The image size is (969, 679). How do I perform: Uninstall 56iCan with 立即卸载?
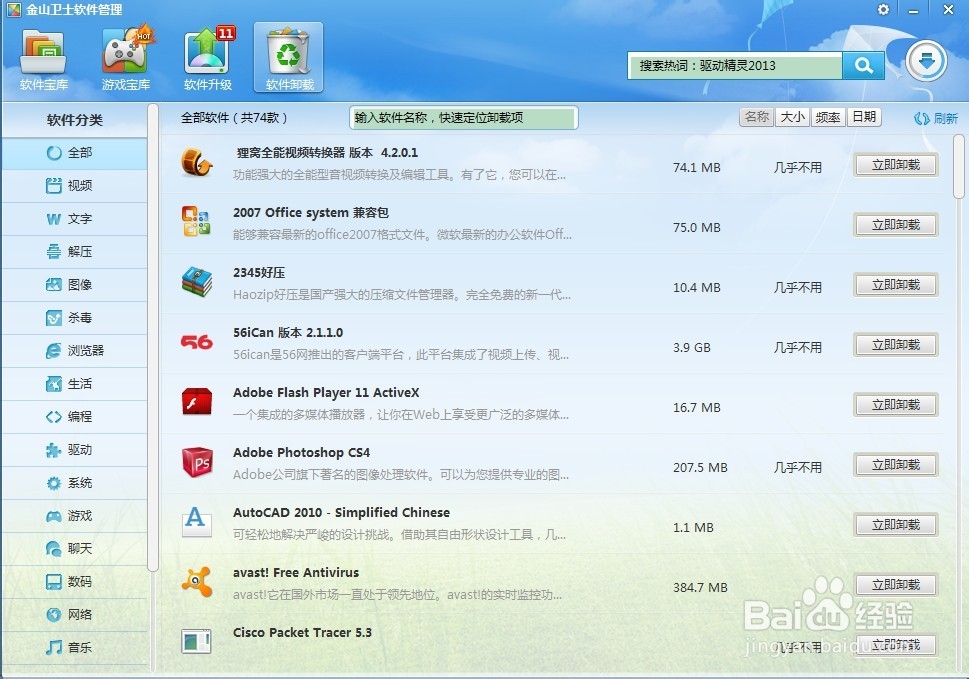(x=895, y=345)
